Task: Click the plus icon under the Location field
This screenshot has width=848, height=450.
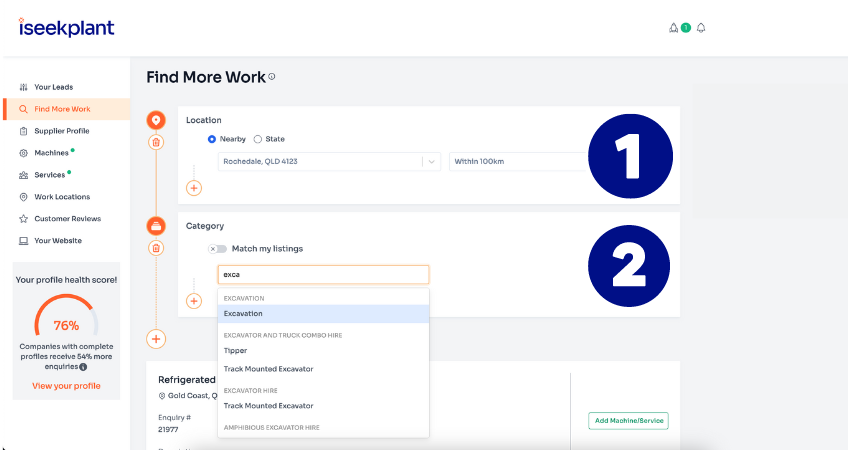Action: pyautogui.click(x=194, y=187)
